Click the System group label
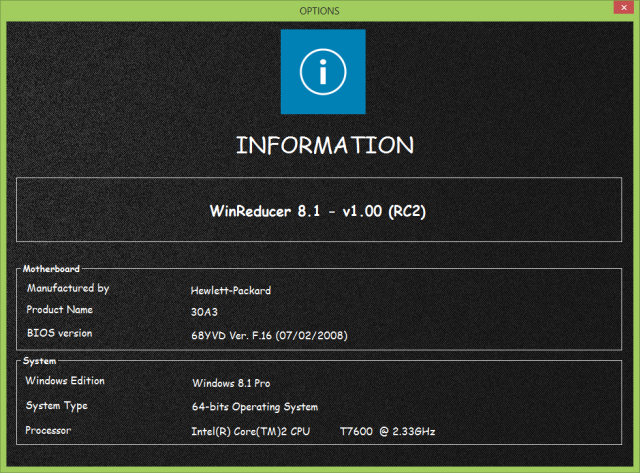The image size is (640, 473). pos(41,360)
